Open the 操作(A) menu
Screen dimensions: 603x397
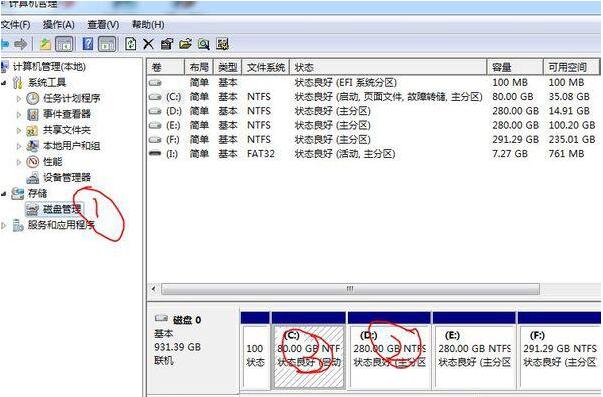(58, 25)
